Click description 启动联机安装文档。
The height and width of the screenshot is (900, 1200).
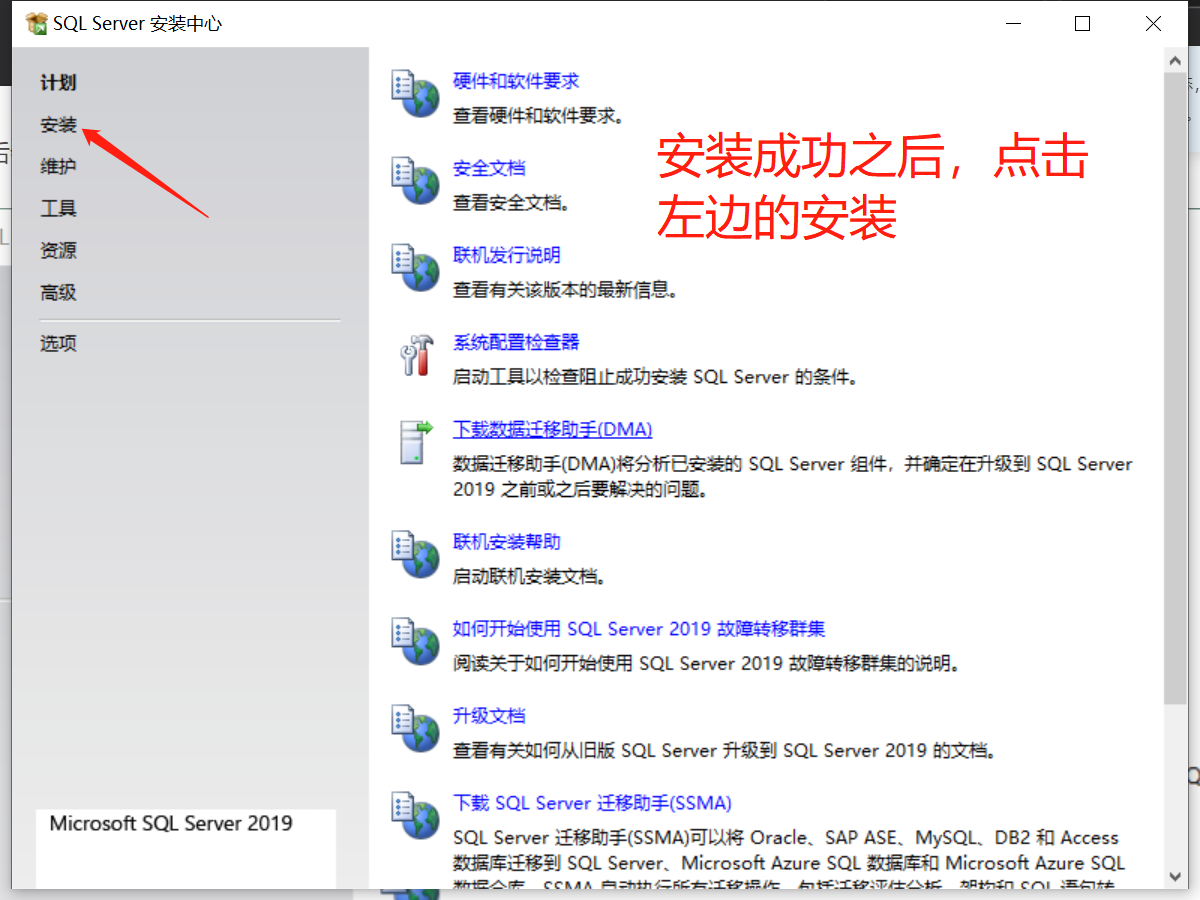(x=530, y=577)
